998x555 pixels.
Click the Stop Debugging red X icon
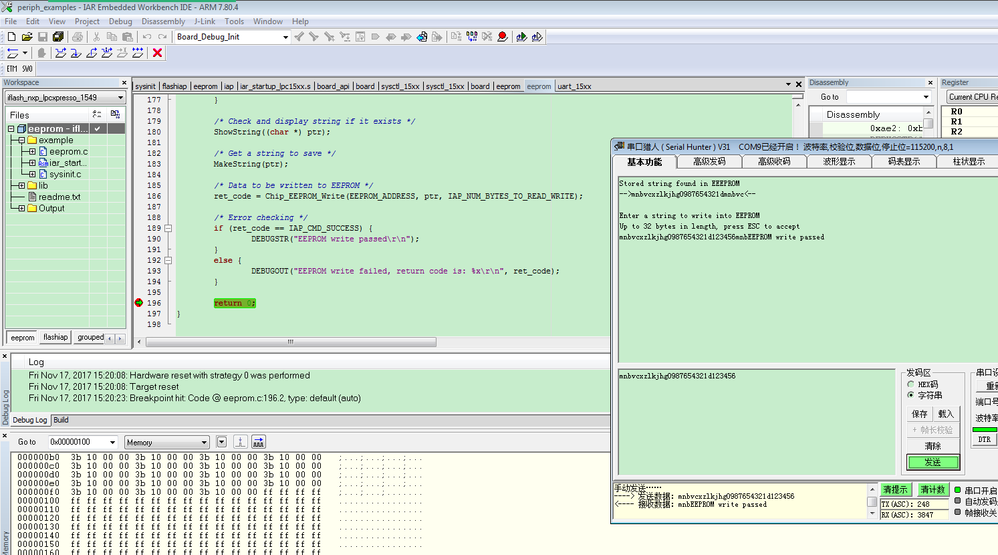[x=157, y=53]
